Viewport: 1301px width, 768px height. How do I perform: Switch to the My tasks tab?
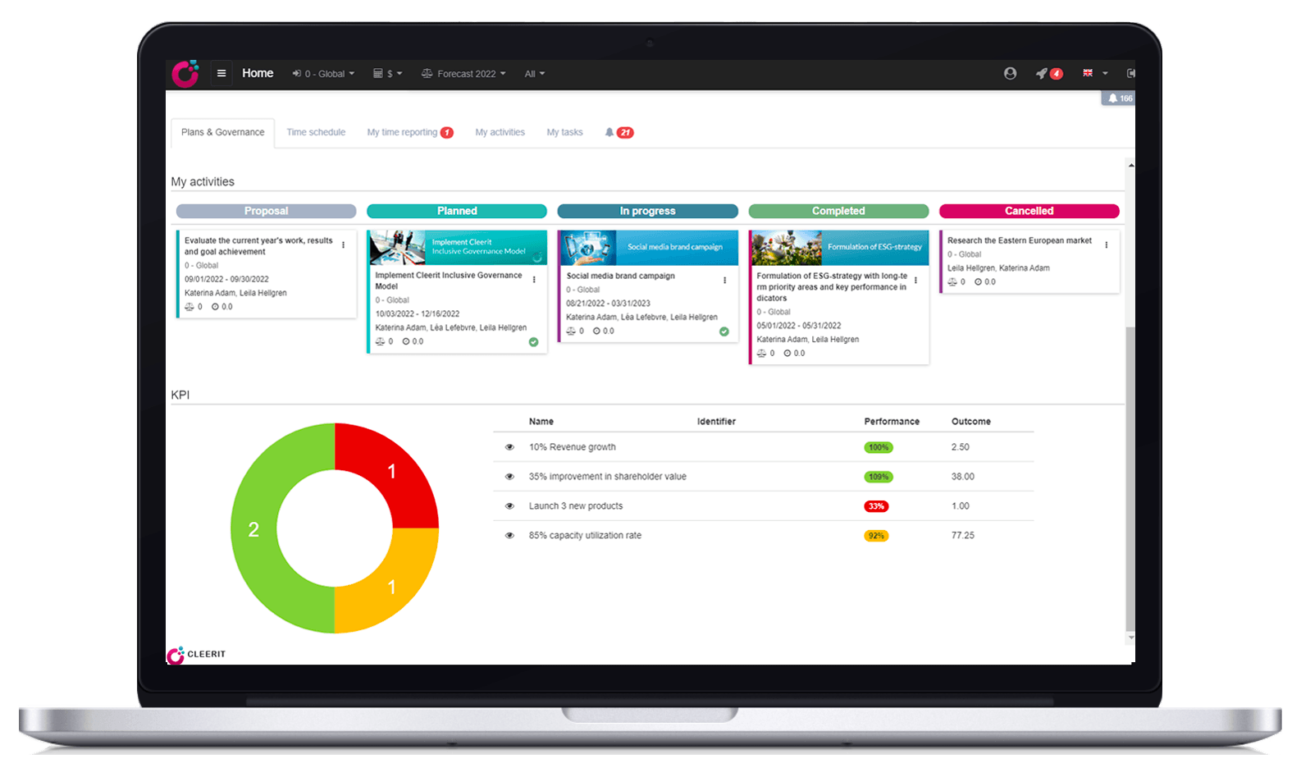[x=564, y=132]
